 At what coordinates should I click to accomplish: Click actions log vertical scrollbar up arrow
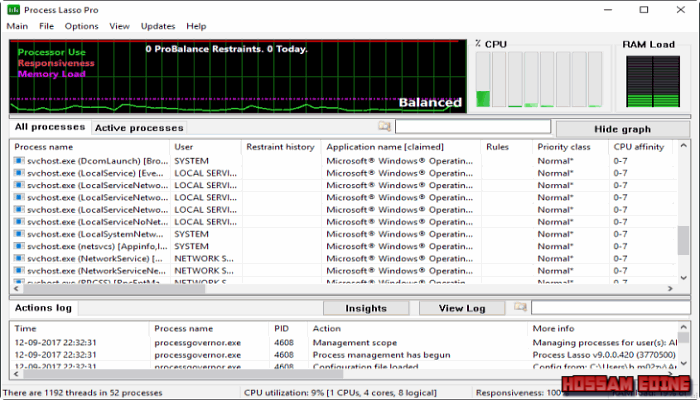pos(683,327)
